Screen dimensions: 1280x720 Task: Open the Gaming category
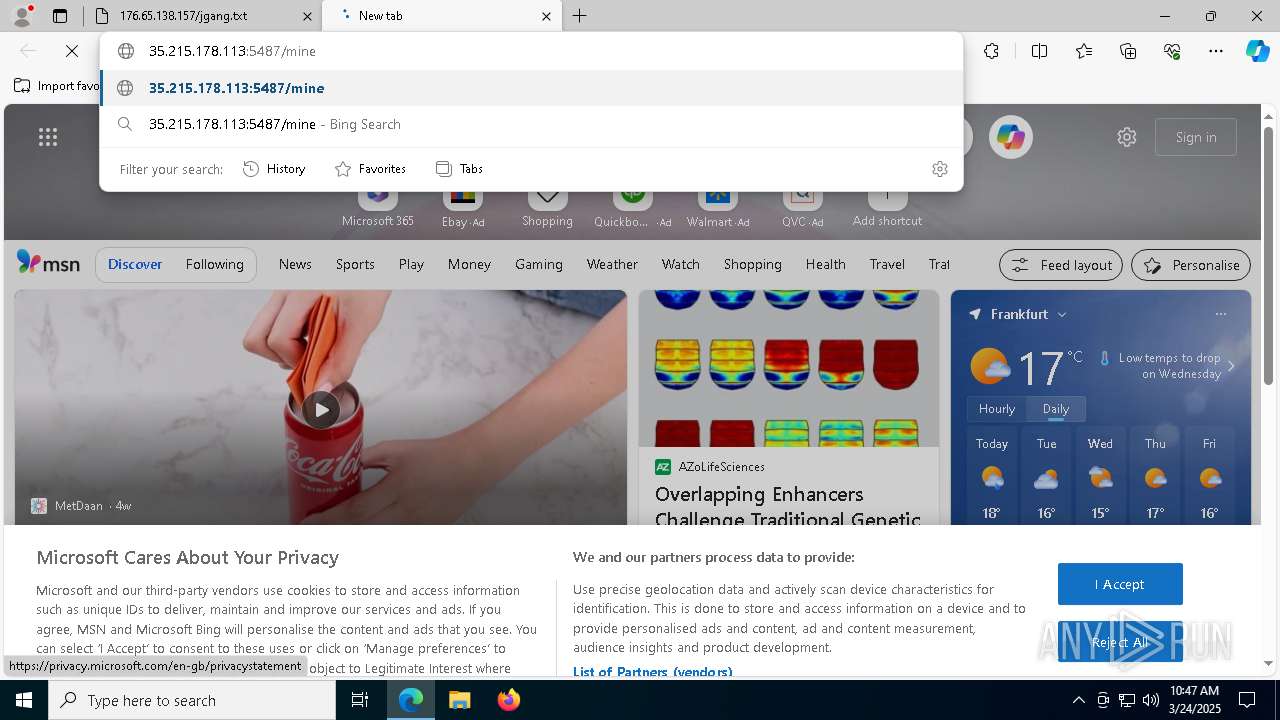click(539, 264)
